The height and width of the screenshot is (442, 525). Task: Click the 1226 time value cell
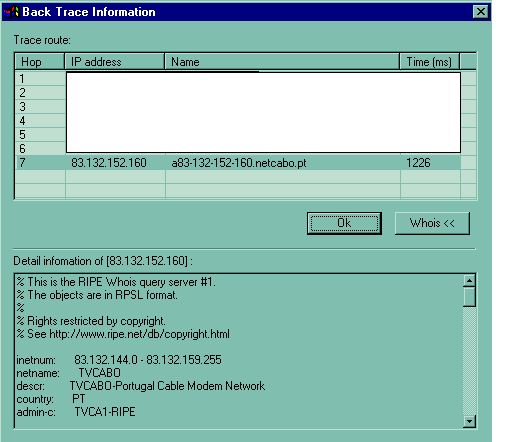(430, 163)
